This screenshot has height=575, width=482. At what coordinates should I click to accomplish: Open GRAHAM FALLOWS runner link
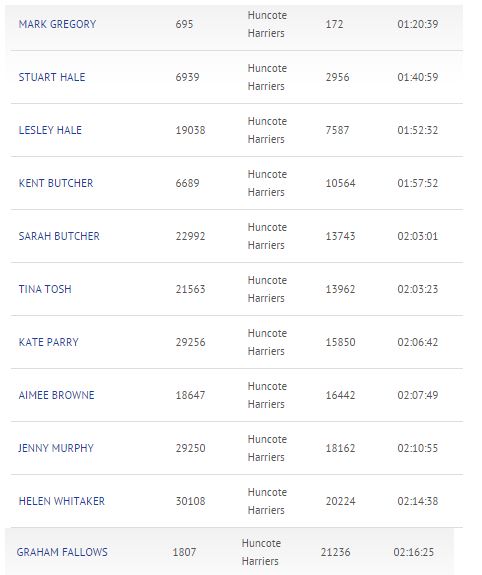point(62,552)
